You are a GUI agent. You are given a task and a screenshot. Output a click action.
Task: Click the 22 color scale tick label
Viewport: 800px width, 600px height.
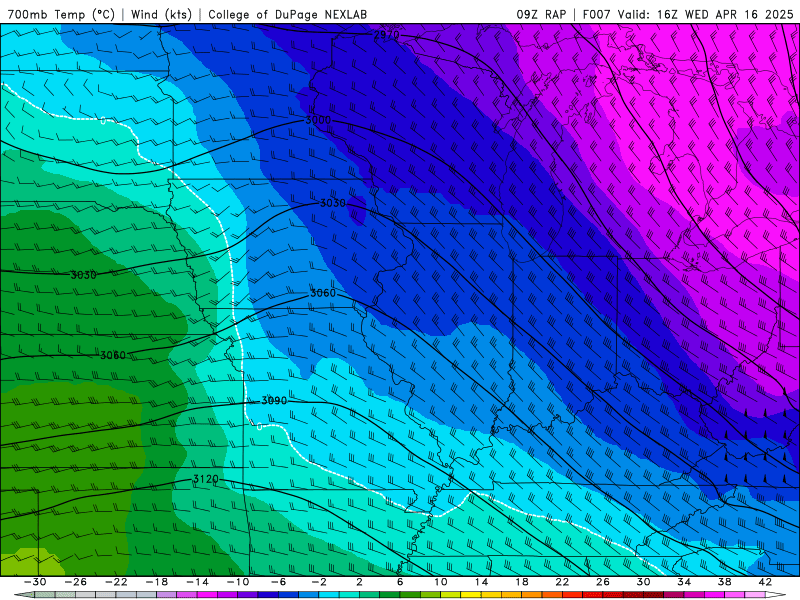tap(562, 582)
